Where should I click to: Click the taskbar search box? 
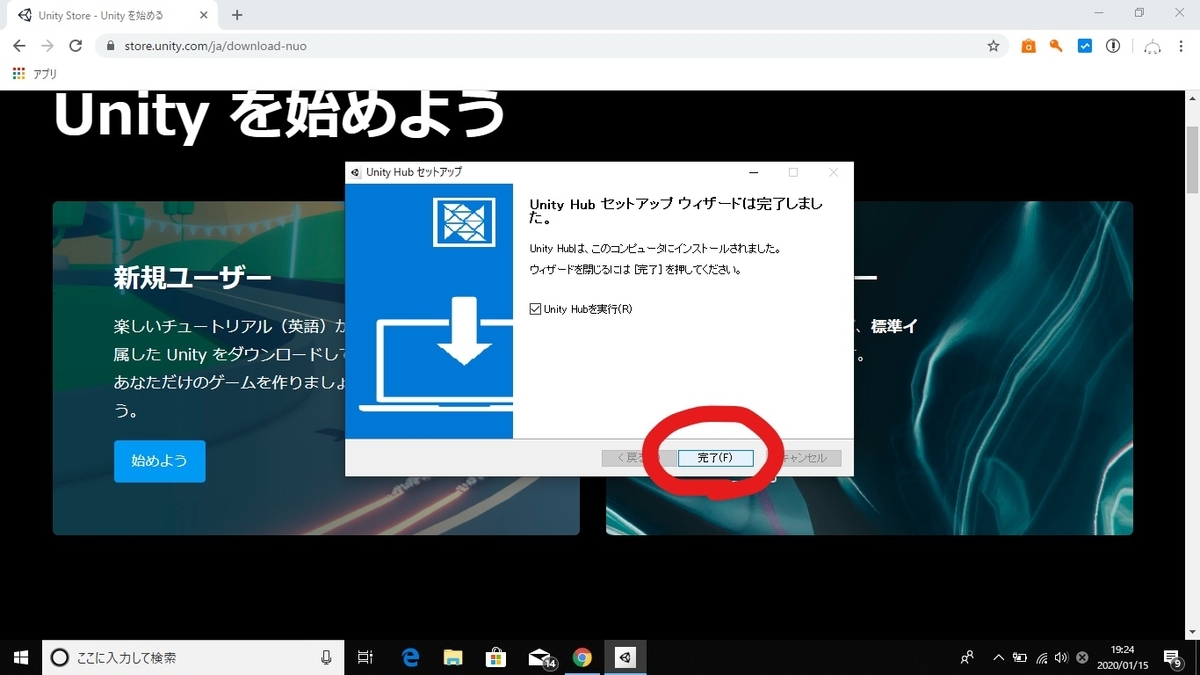coord(193,657)
